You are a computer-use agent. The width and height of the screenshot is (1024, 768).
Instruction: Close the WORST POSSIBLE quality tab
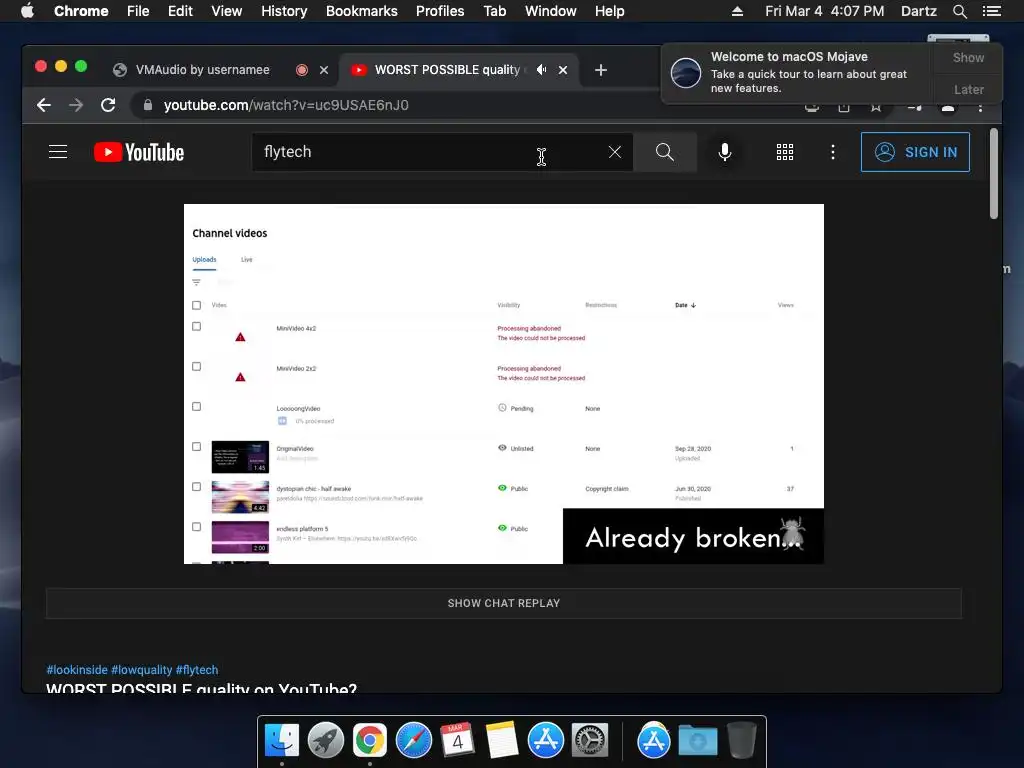tap(563, 70)
